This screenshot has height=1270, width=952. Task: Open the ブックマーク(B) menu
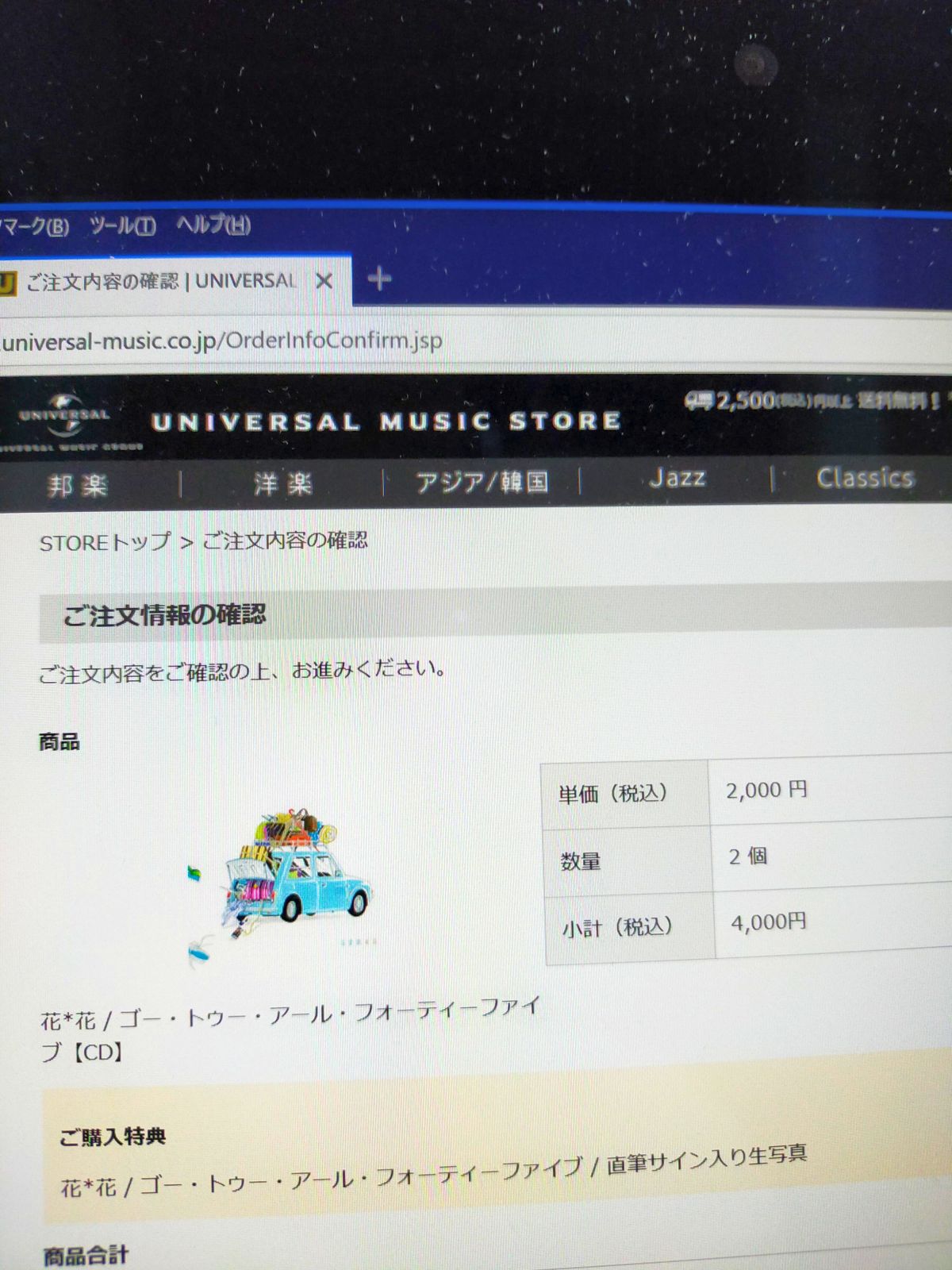[33, 229]
